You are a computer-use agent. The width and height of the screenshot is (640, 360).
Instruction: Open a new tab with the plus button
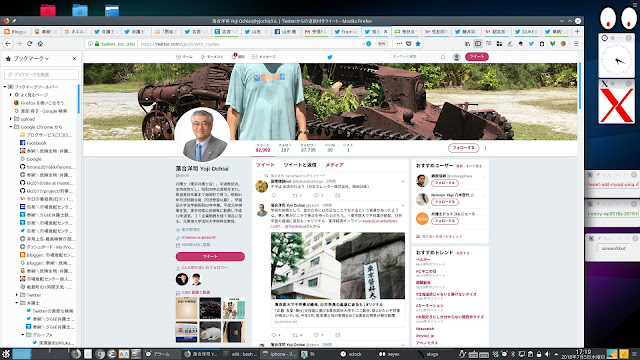577,31
